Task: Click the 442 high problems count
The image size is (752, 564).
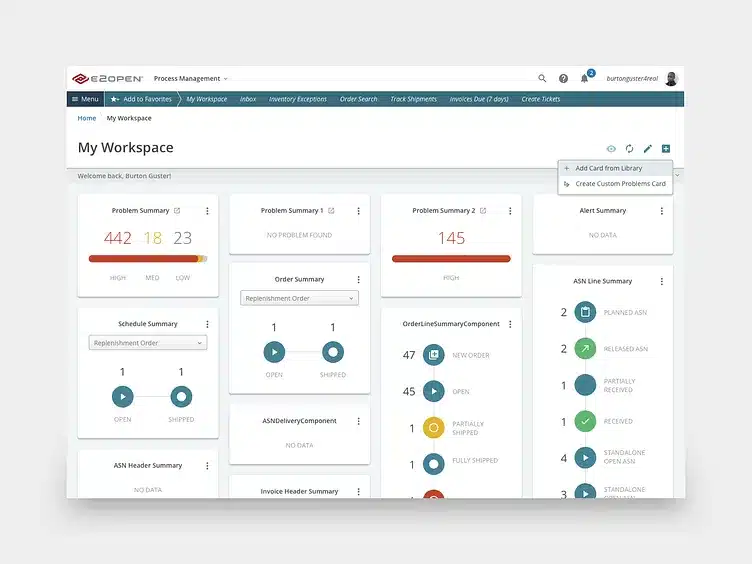Action: click(118, 238)
